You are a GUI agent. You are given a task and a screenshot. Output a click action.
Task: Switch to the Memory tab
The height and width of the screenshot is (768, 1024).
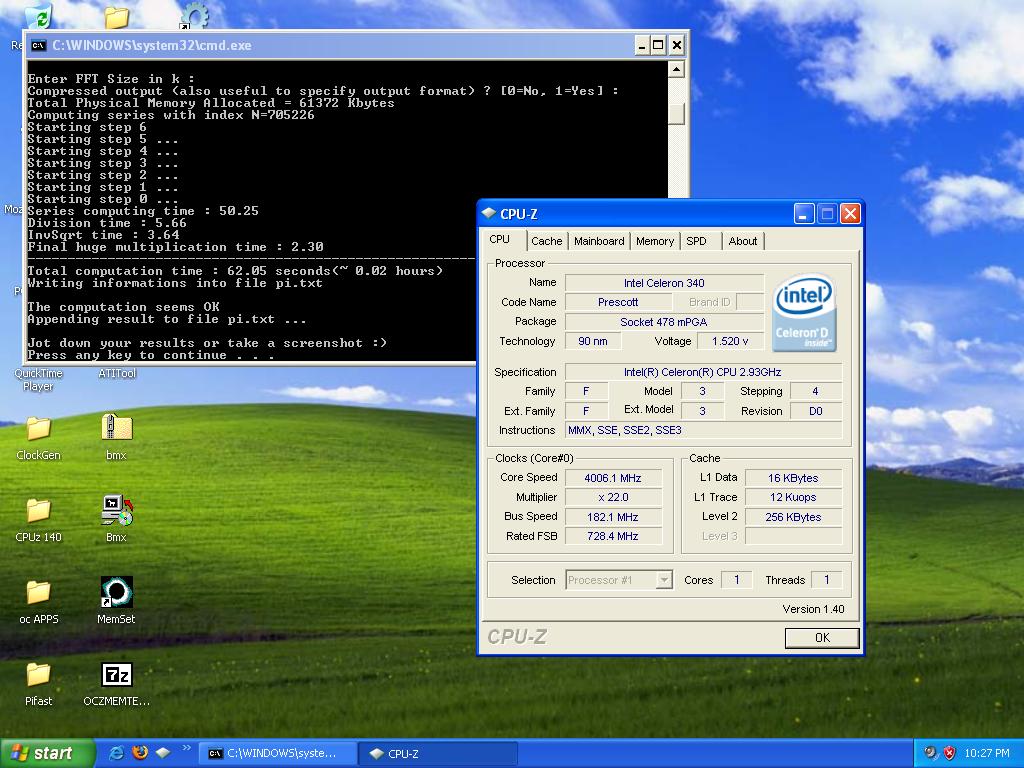[x=654, y=241]
